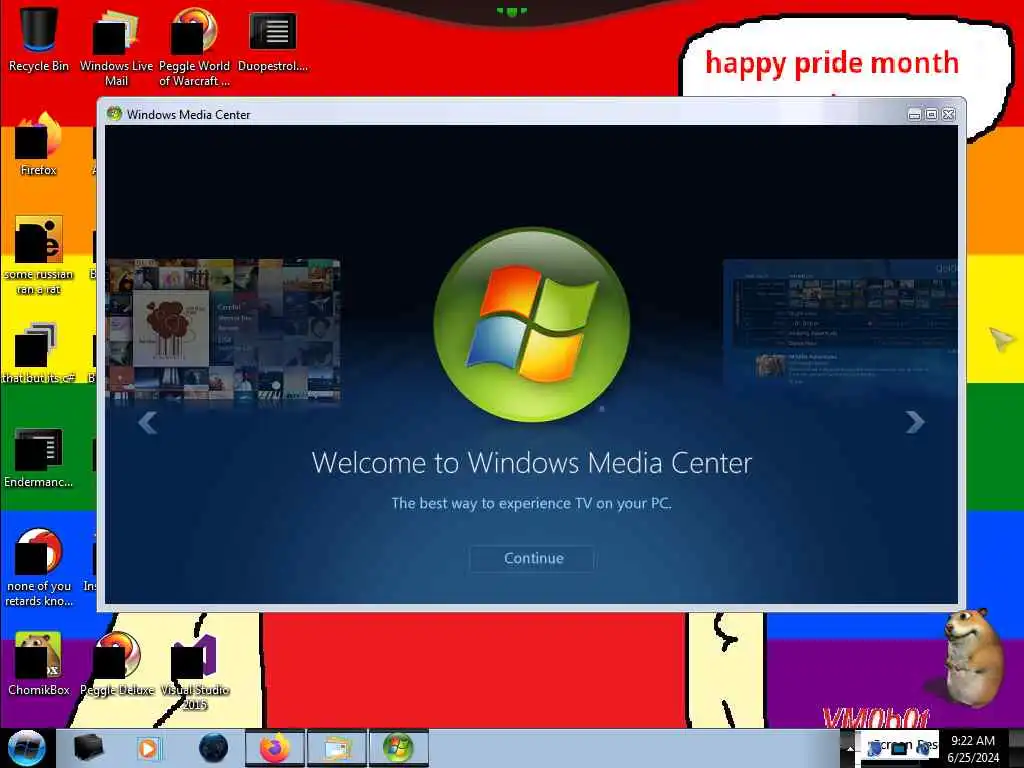This screenshot has width=1024, height=768.
Task: Minimize the Windows Media Center window
Action: [914, 114]
